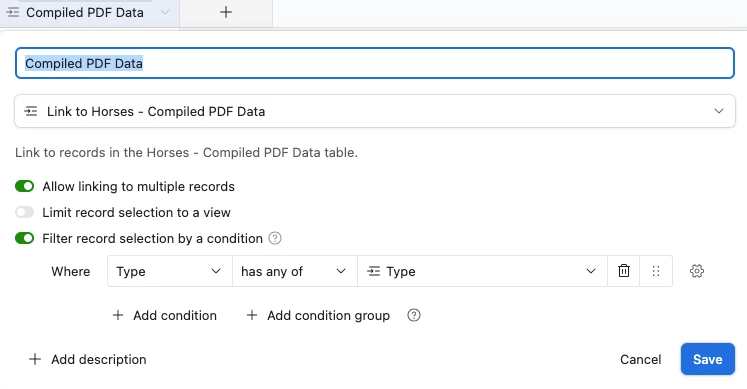Click help icon next to Filter record selection

275,238
